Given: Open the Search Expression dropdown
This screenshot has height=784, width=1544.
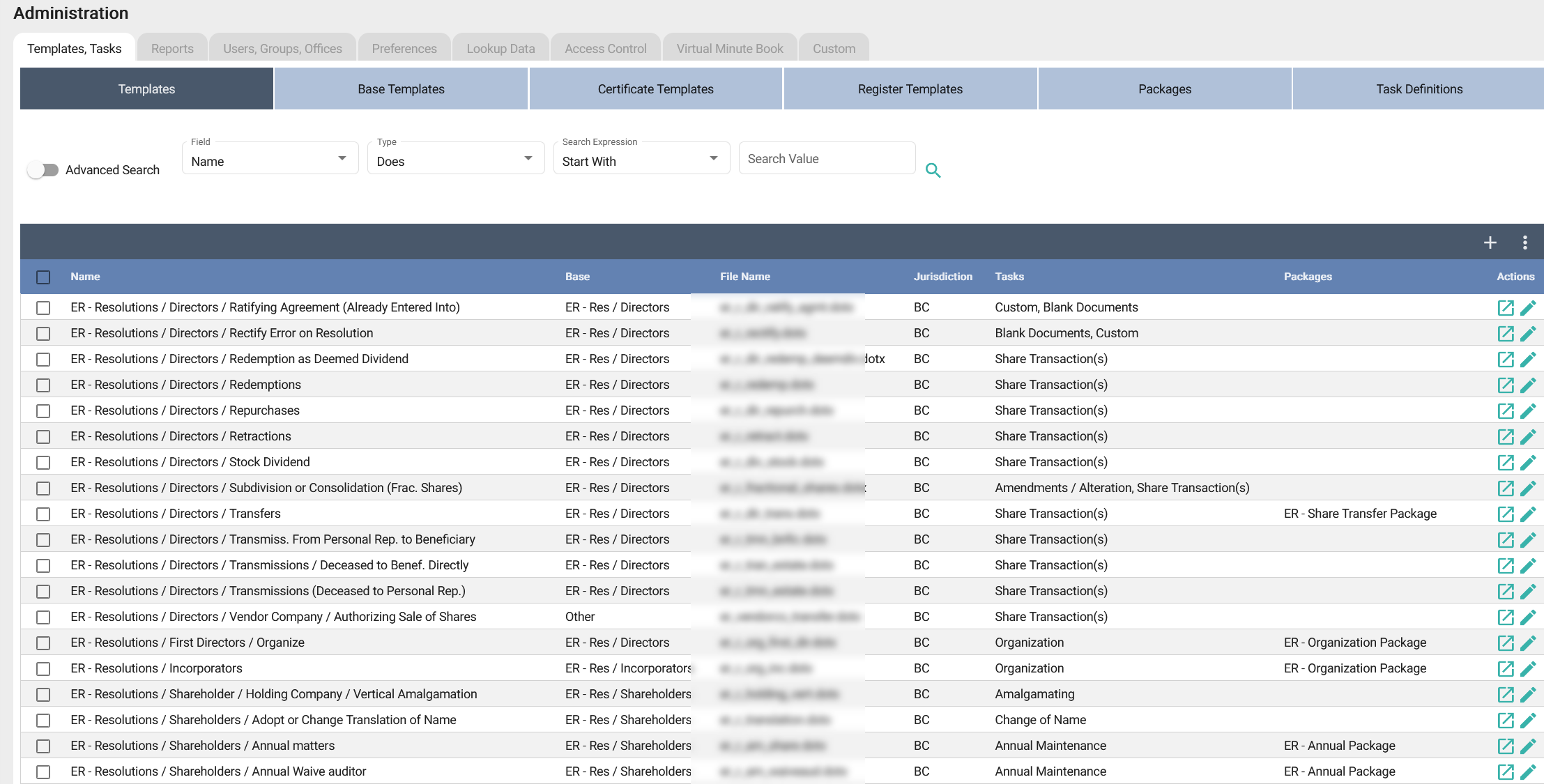Looking at the screenshot, I should tap(641, 160).
